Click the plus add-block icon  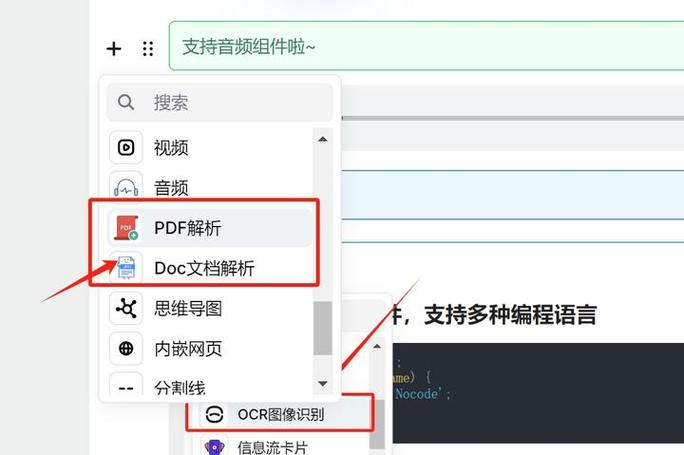114,48
